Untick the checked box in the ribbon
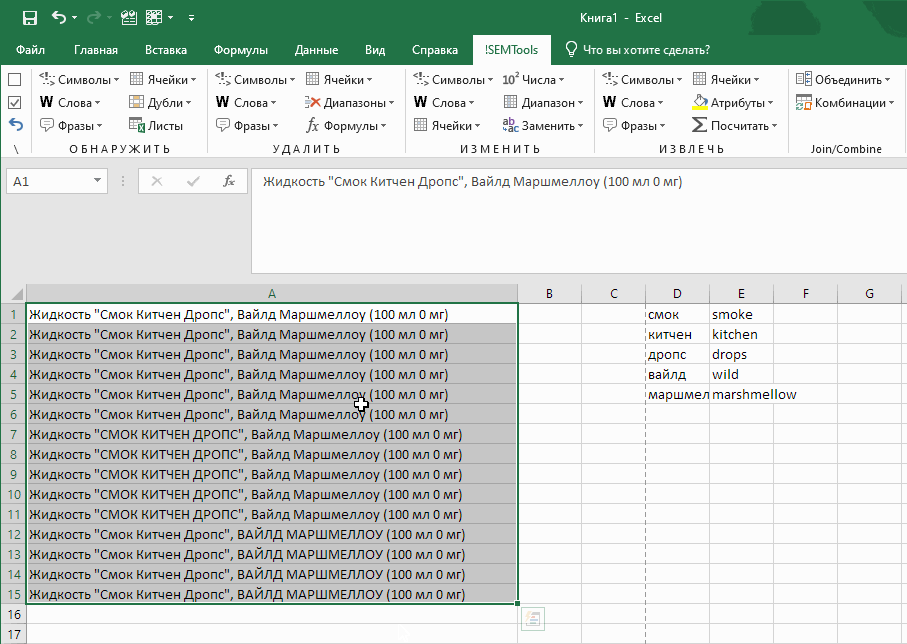 (x=14, y=102)
